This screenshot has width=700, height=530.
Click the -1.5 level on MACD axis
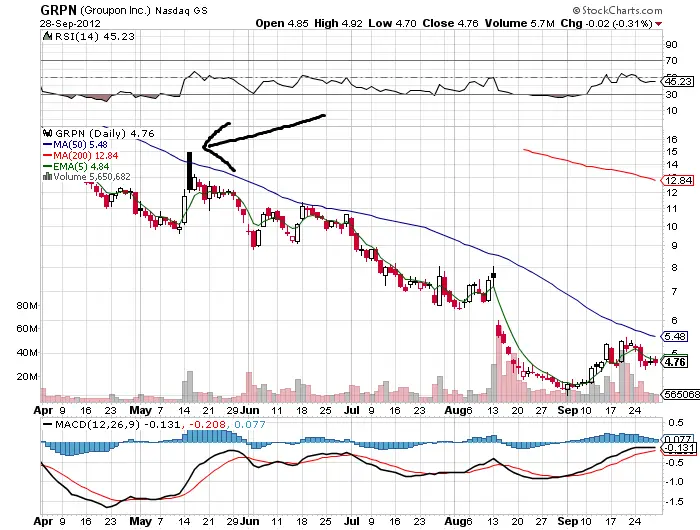[674, 501]
